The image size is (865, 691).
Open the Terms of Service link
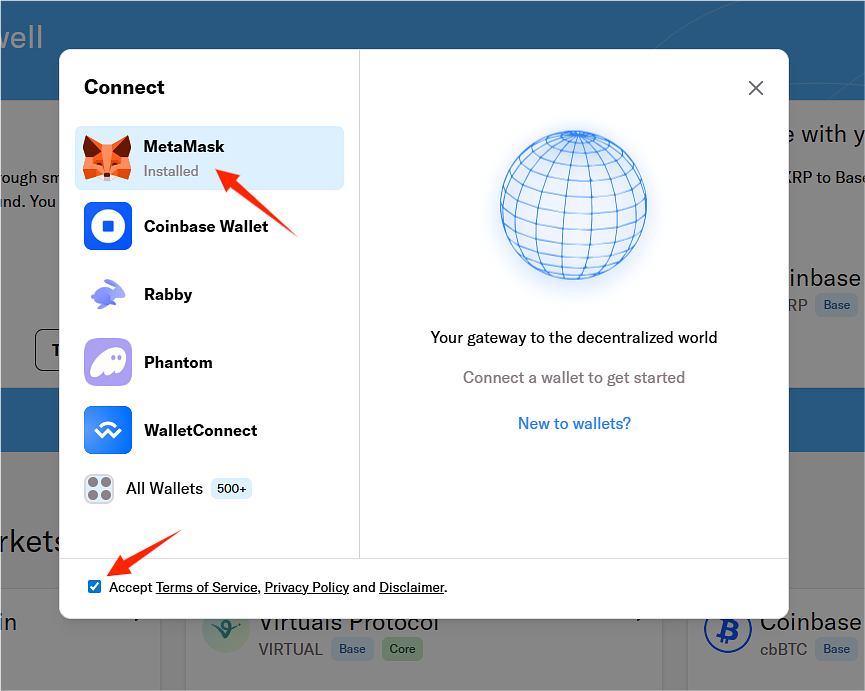(206, 587)
